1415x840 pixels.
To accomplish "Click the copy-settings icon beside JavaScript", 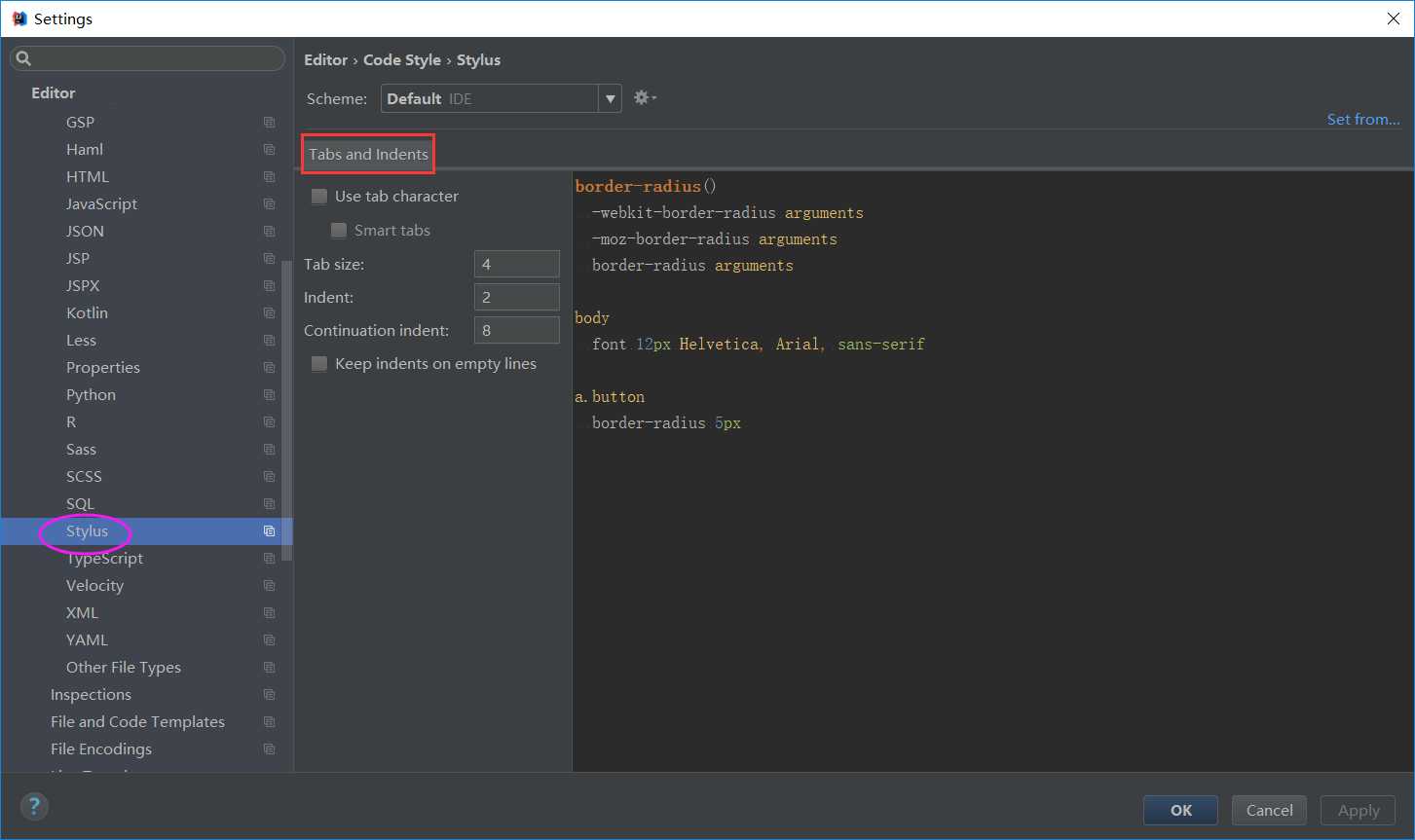I will coord(269,204).
